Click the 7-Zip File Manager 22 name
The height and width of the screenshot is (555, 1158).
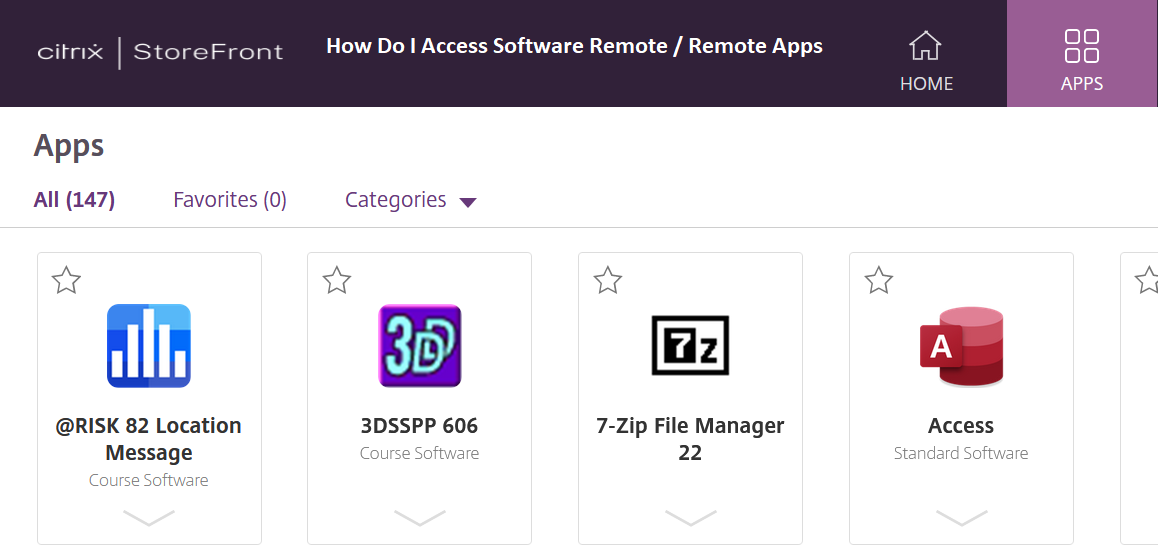pos(691,439)
